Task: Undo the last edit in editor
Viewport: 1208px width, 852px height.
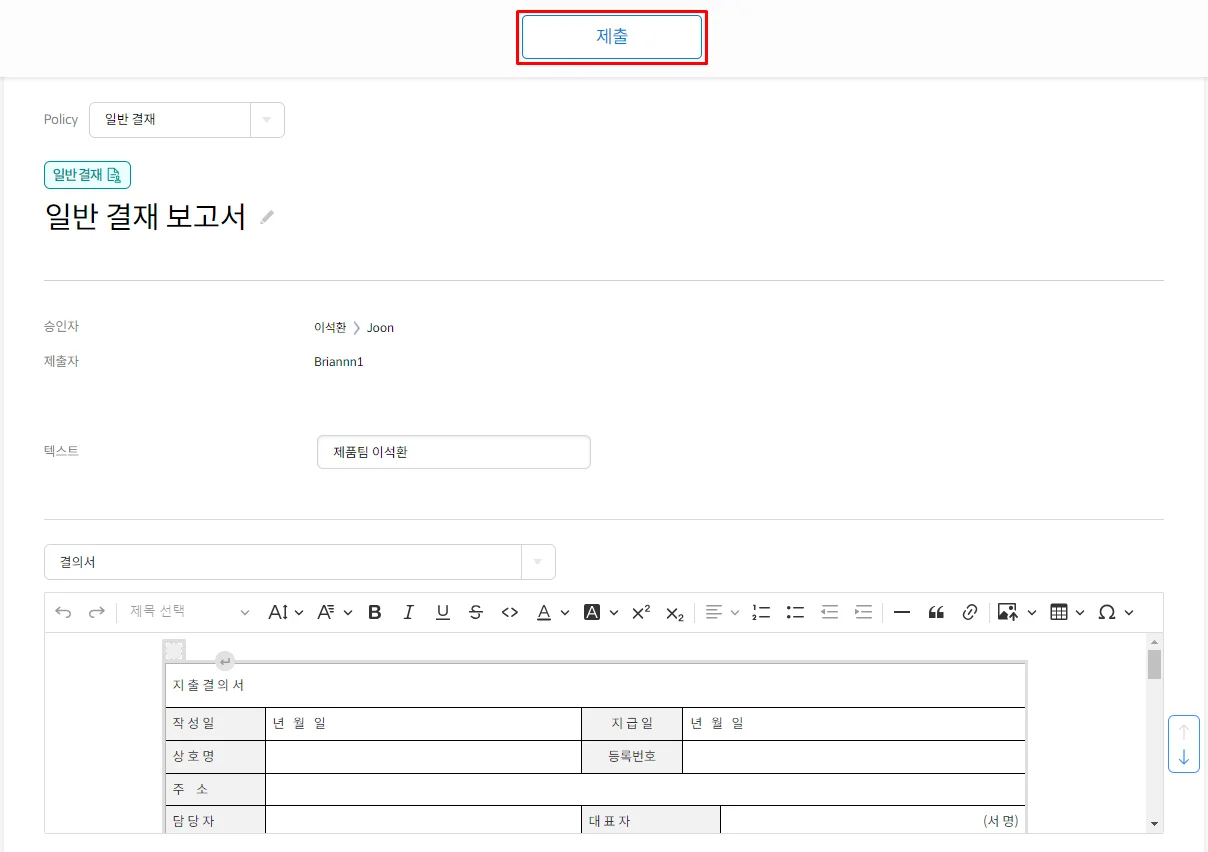Action: click(x=63, y=612)
